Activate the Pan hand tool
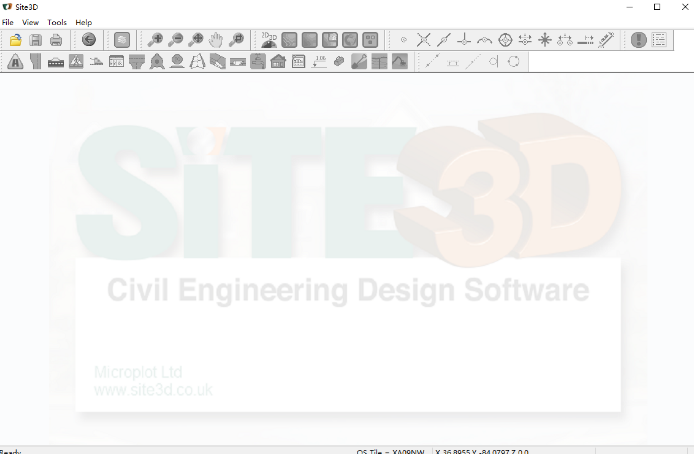Viewport: 694px width, 454px height. pyautogui.click(x=216, y=40)
